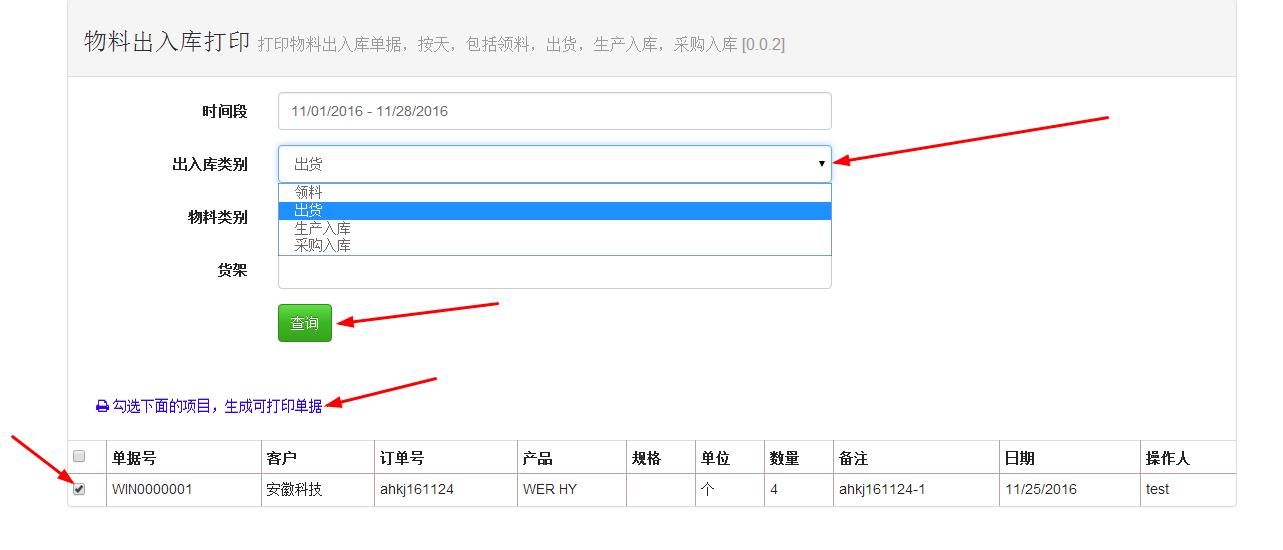Select 领料 from the dropdown list
Screen dimensions: 1283x550
pyautogui.click(x=308, y=193)
